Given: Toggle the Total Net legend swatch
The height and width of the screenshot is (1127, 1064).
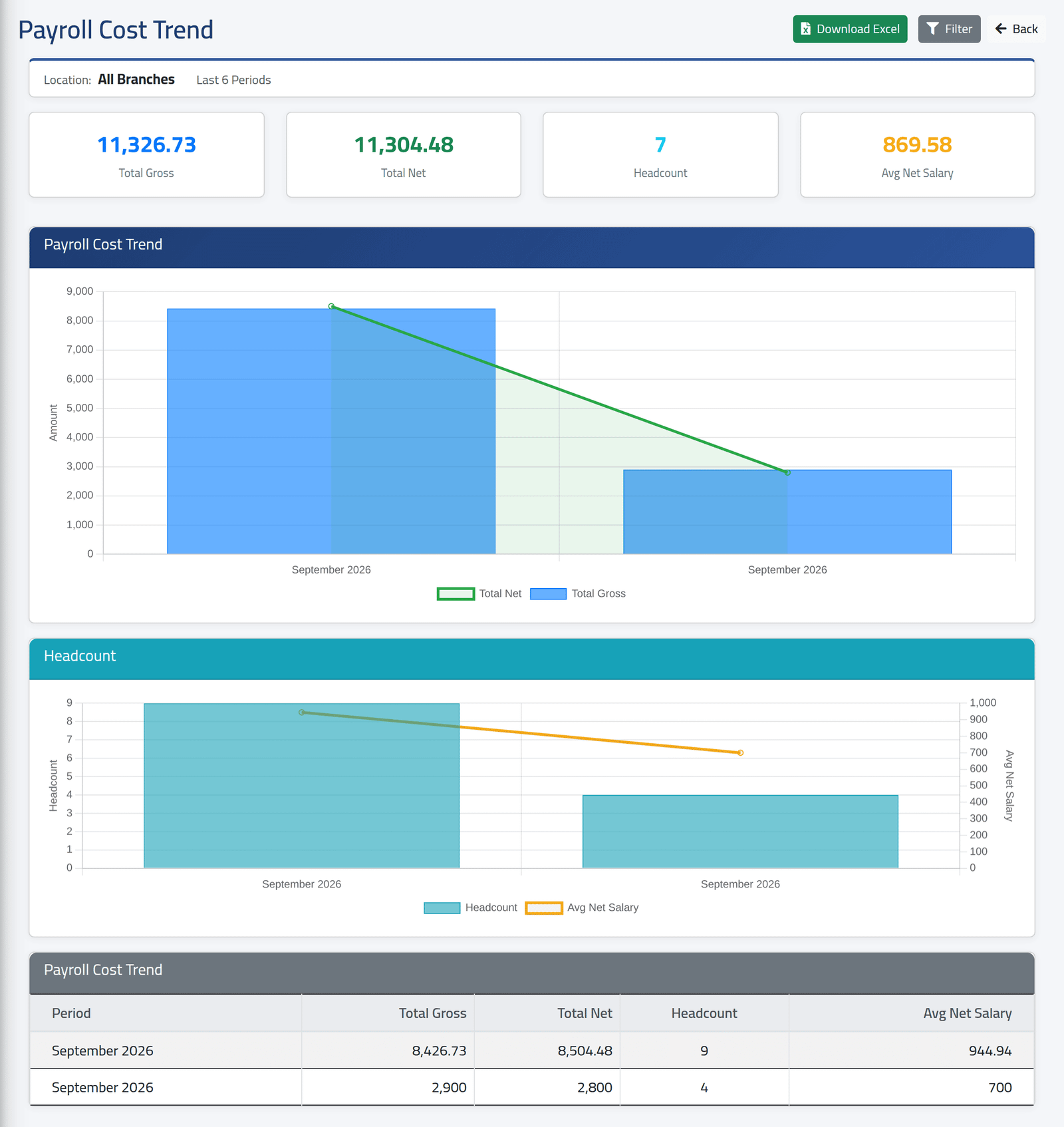Looking at the screenshot, I should click(456, 593).
